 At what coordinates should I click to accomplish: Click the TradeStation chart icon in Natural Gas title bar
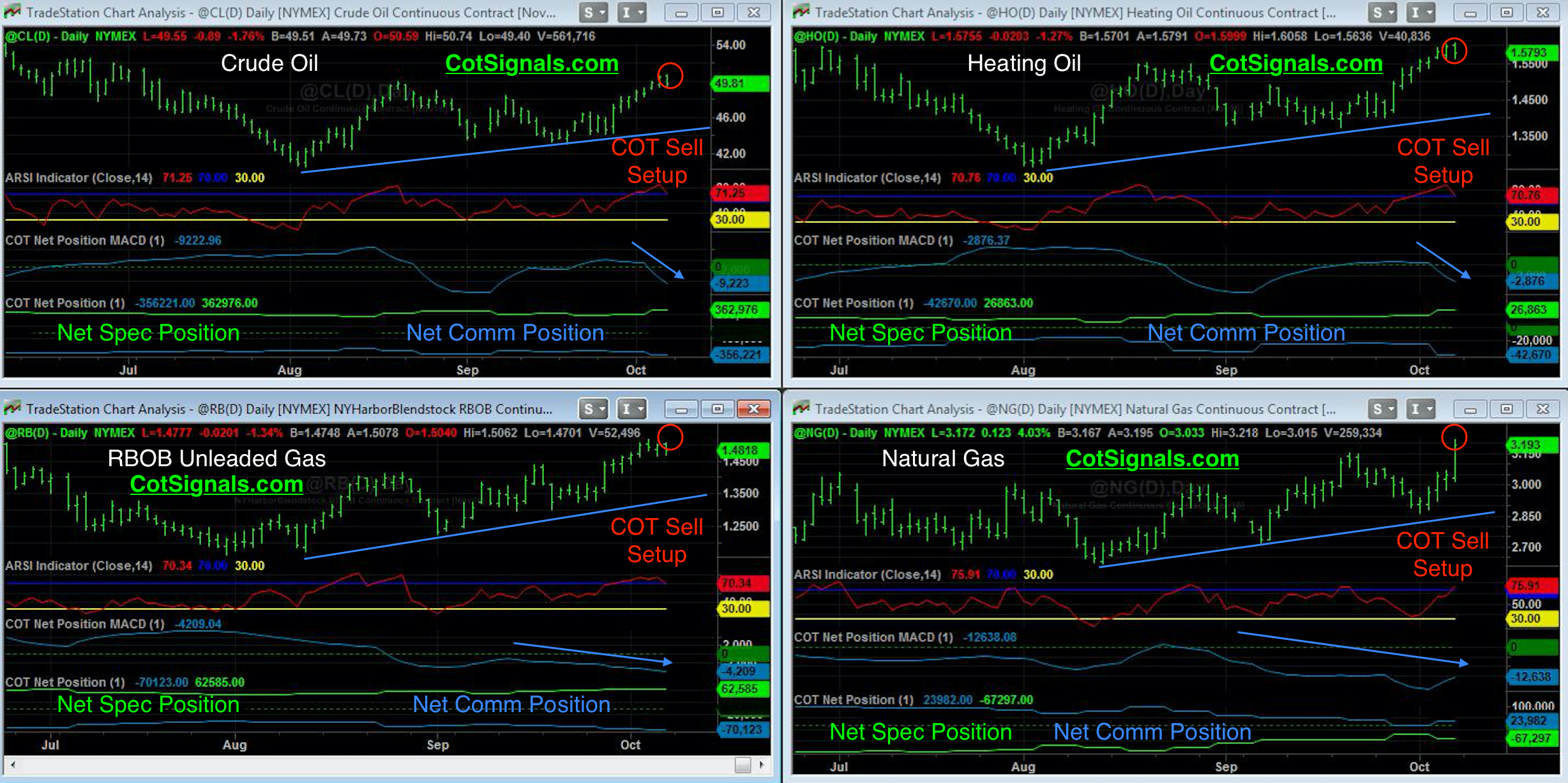tap(801, 408)
